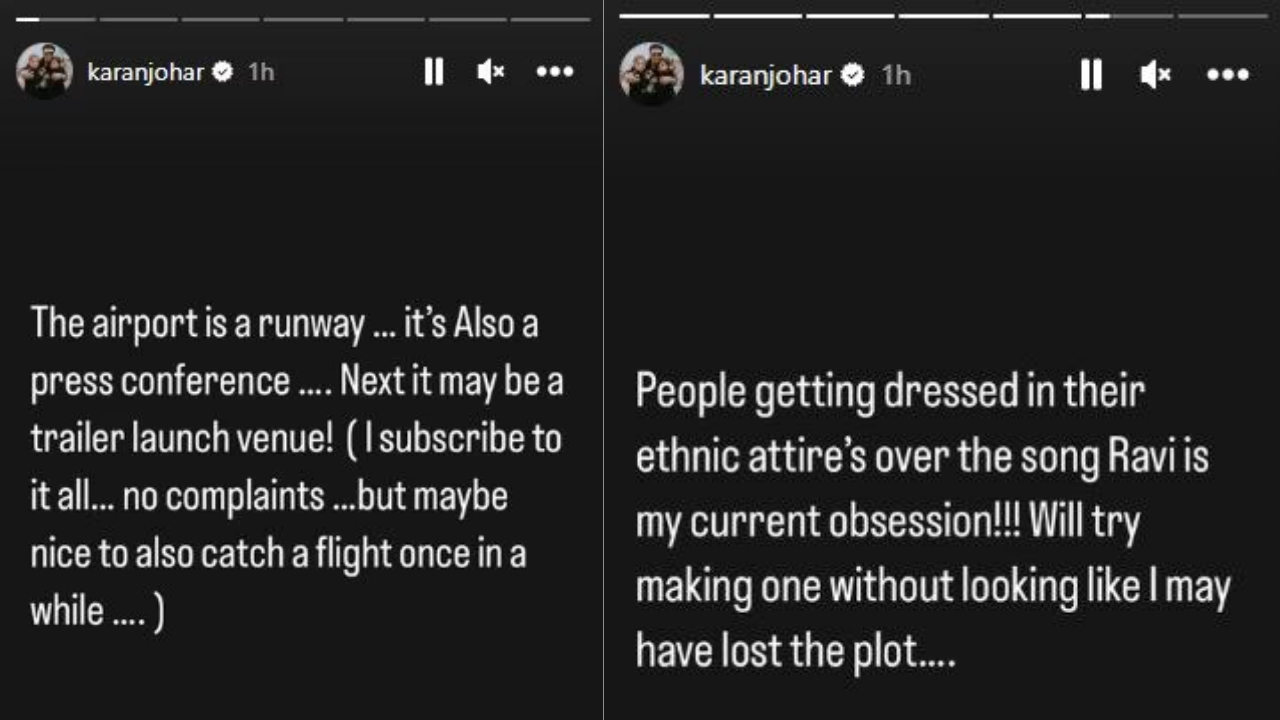
Task: Pause the right story playback
Action: pos(1091,75)
